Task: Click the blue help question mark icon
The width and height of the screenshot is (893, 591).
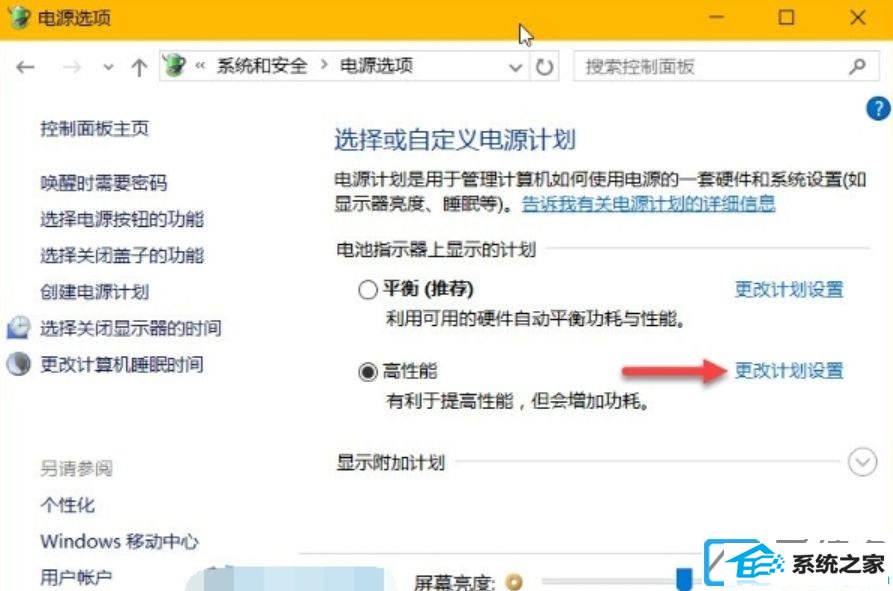Action: (x=878, y=108)
